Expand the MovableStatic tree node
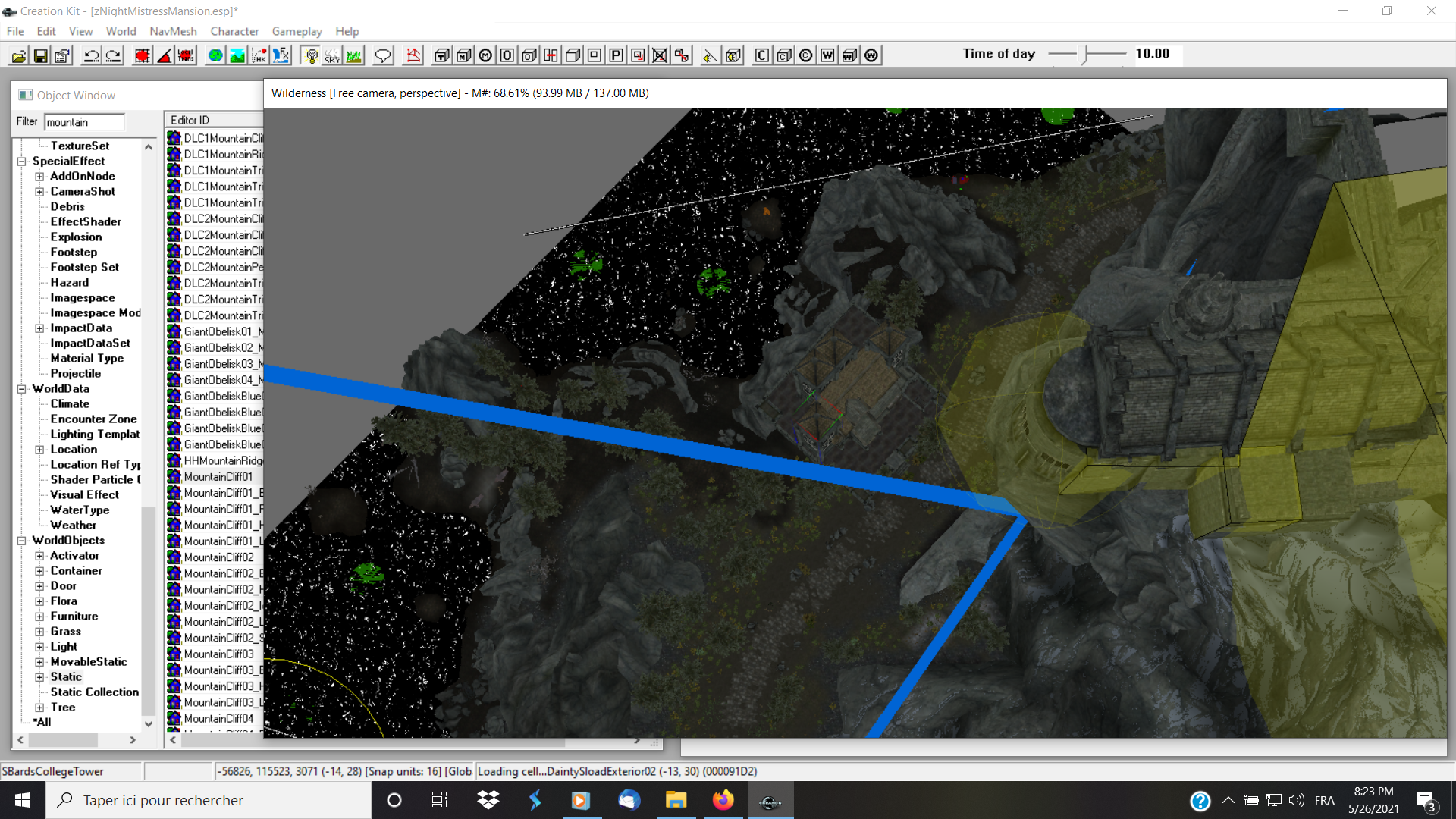1456x819 pixels. click(40, 662)
